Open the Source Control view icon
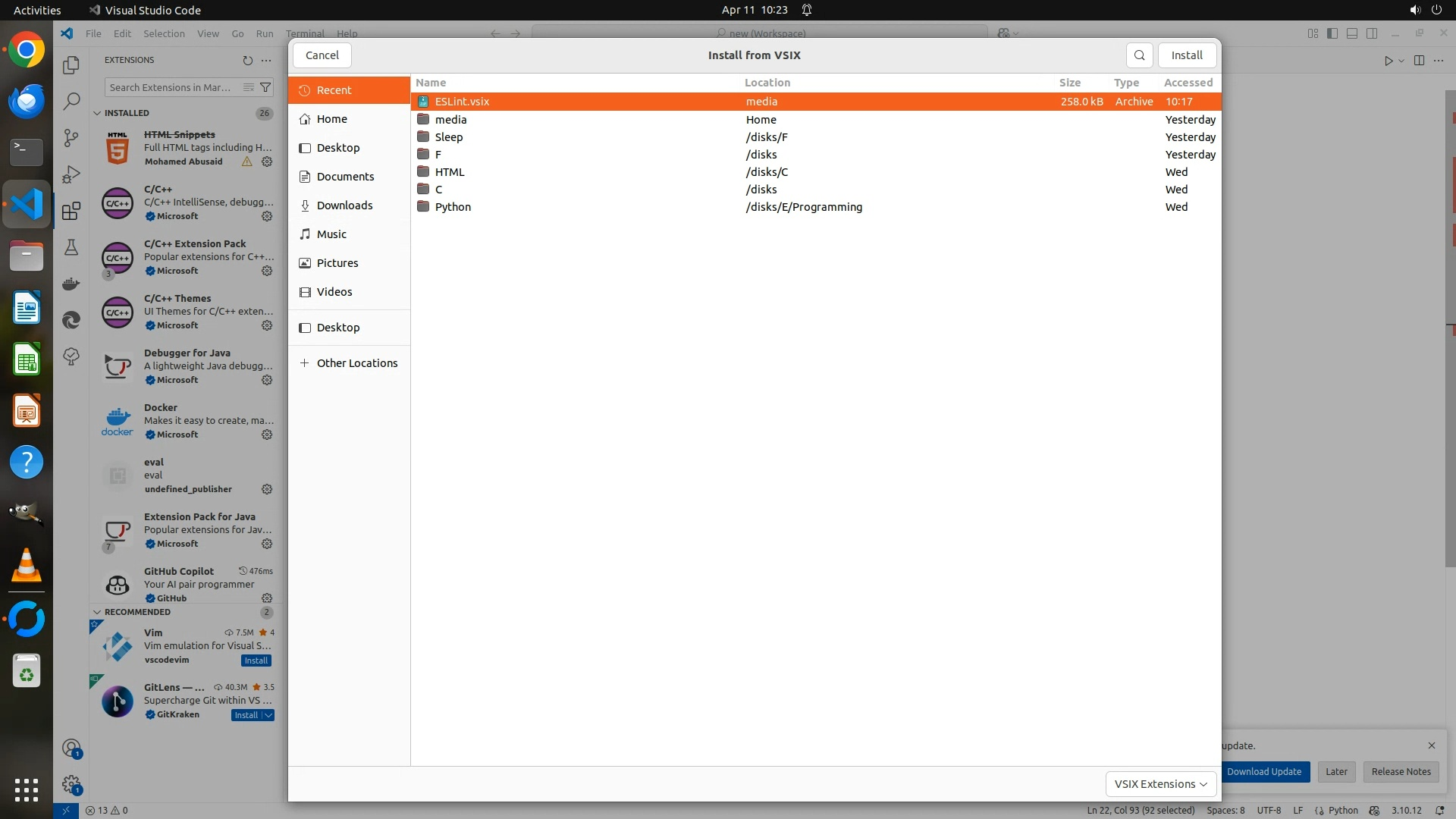Image resolution: width=1456 pixels, height=819 pixels. pyautogui.click(x=71, y=137)
